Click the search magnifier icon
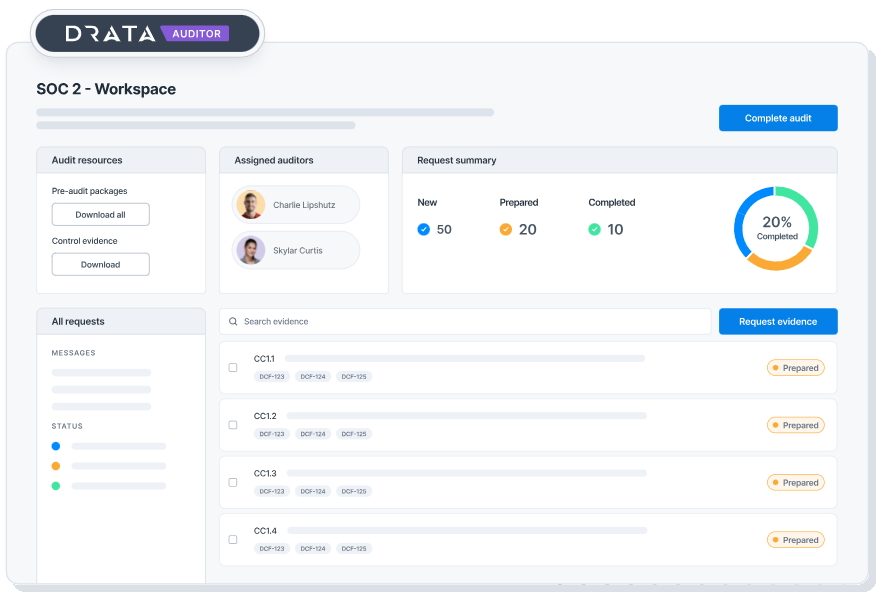 coord(233,322)
